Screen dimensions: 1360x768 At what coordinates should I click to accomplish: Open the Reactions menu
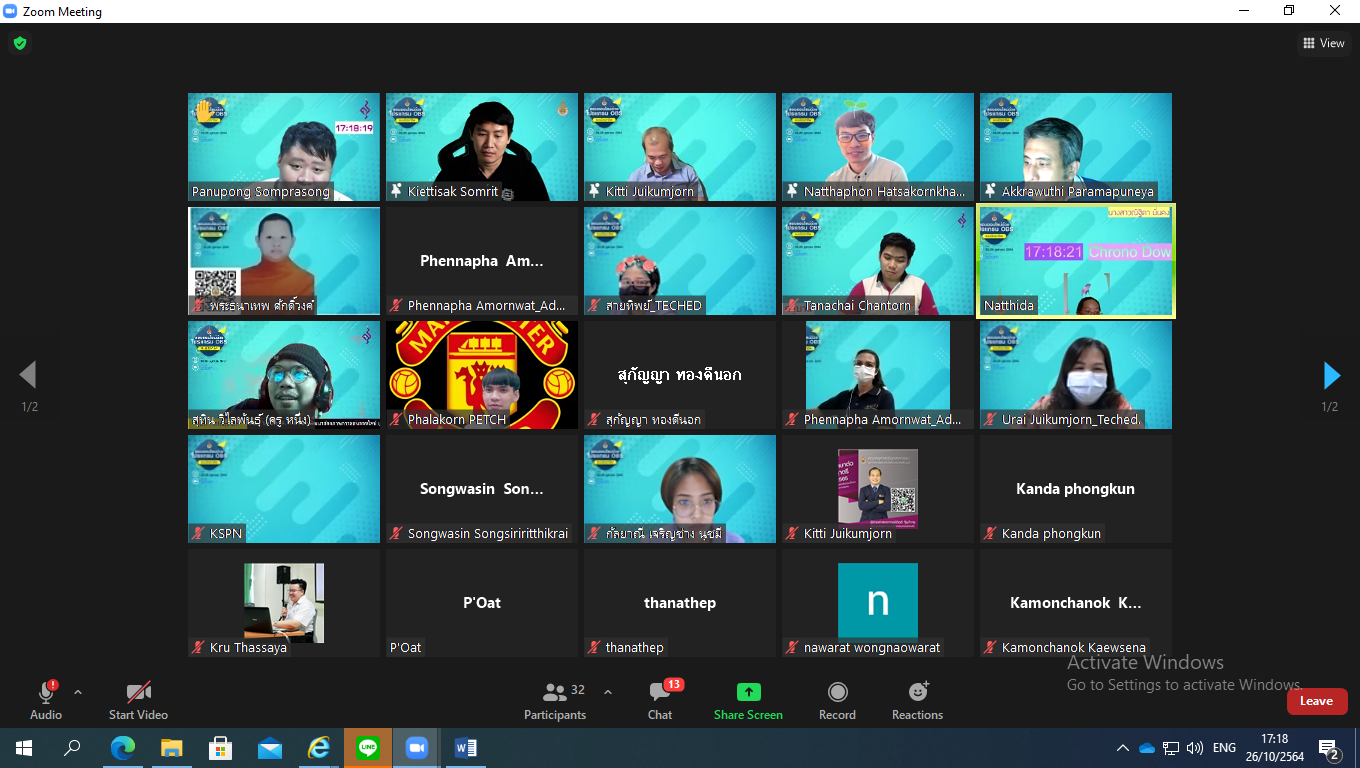pos(917,700)
